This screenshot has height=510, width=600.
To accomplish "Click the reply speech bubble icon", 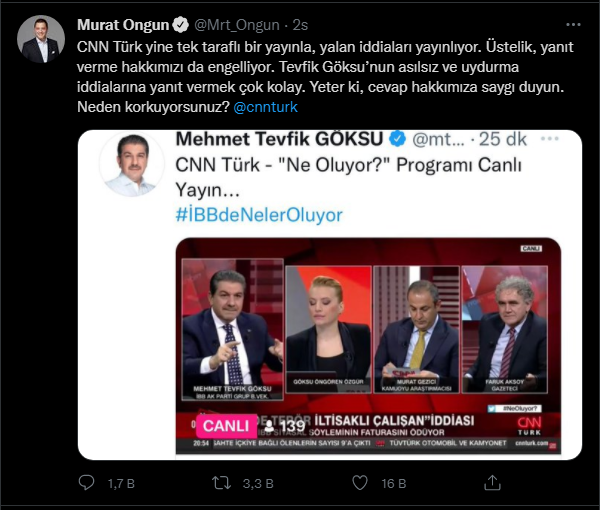I will [86, 483].
